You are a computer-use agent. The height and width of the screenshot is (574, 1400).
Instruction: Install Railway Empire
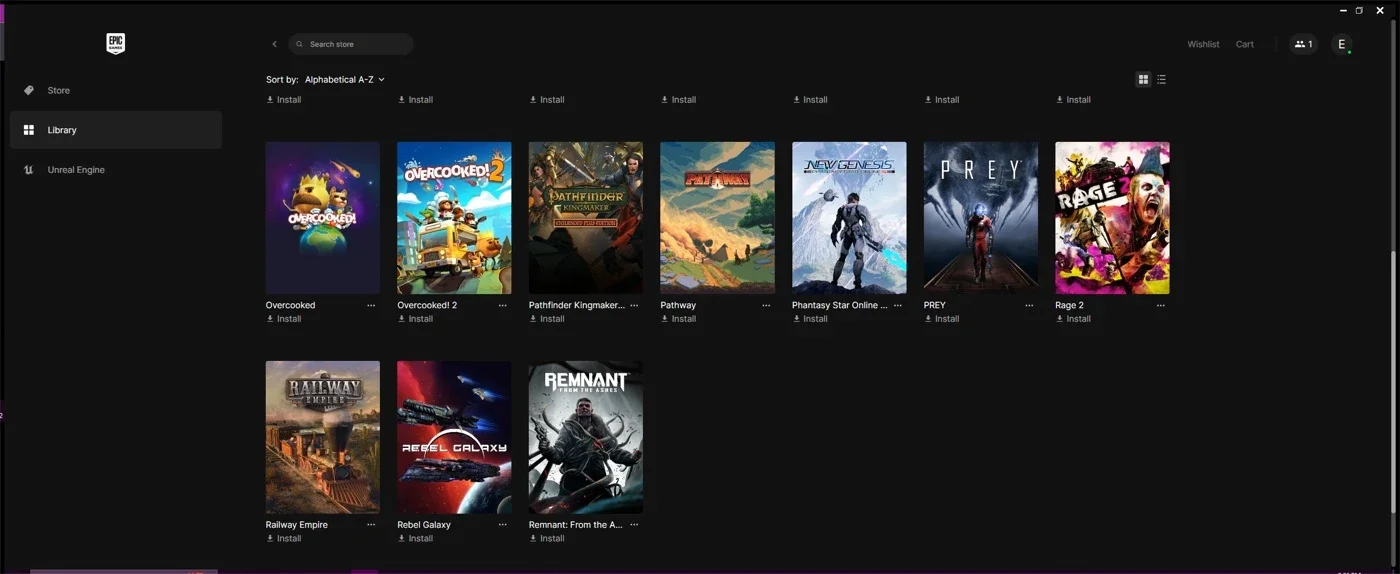pyautogui.click(x=284, y=538)
